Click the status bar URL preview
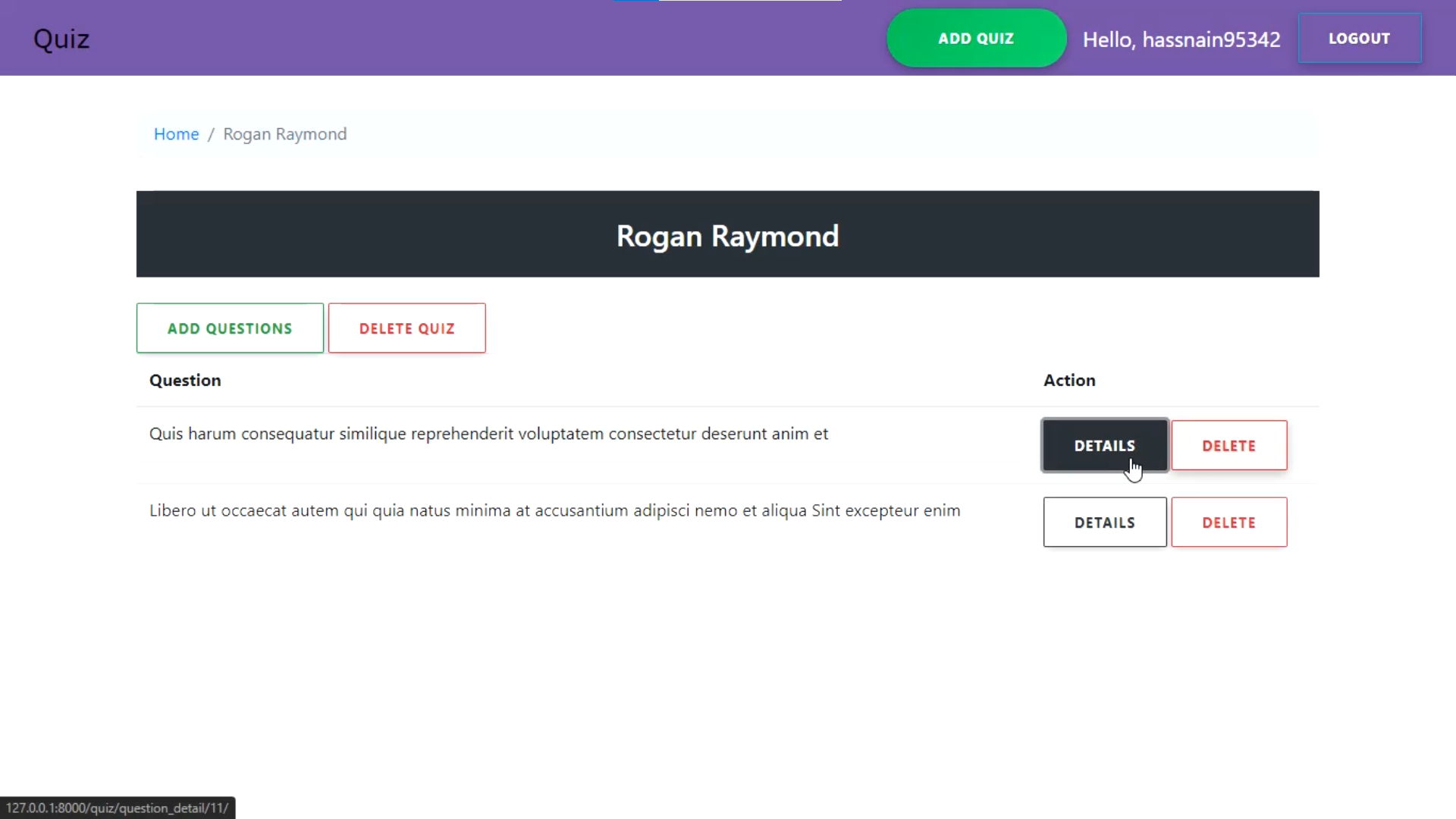This screenshot has width=1456, height=819. coord(118,808)
